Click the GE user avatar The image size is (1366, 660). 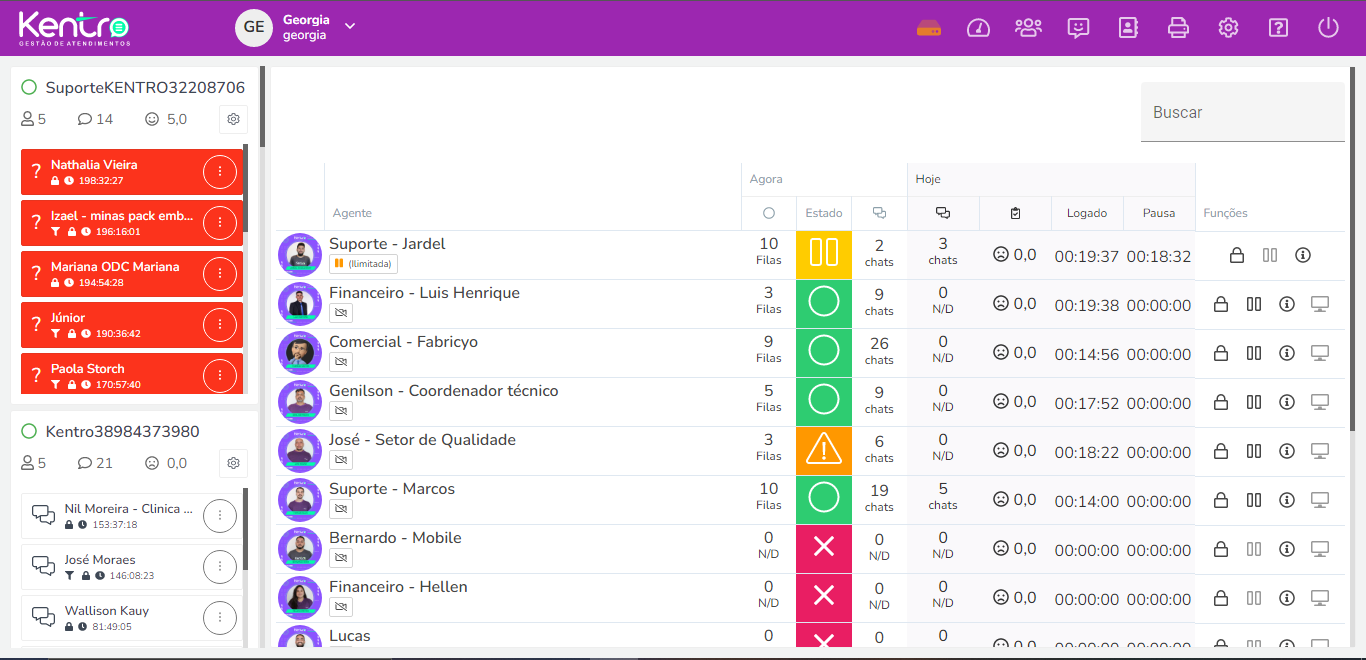coord(254,27)
